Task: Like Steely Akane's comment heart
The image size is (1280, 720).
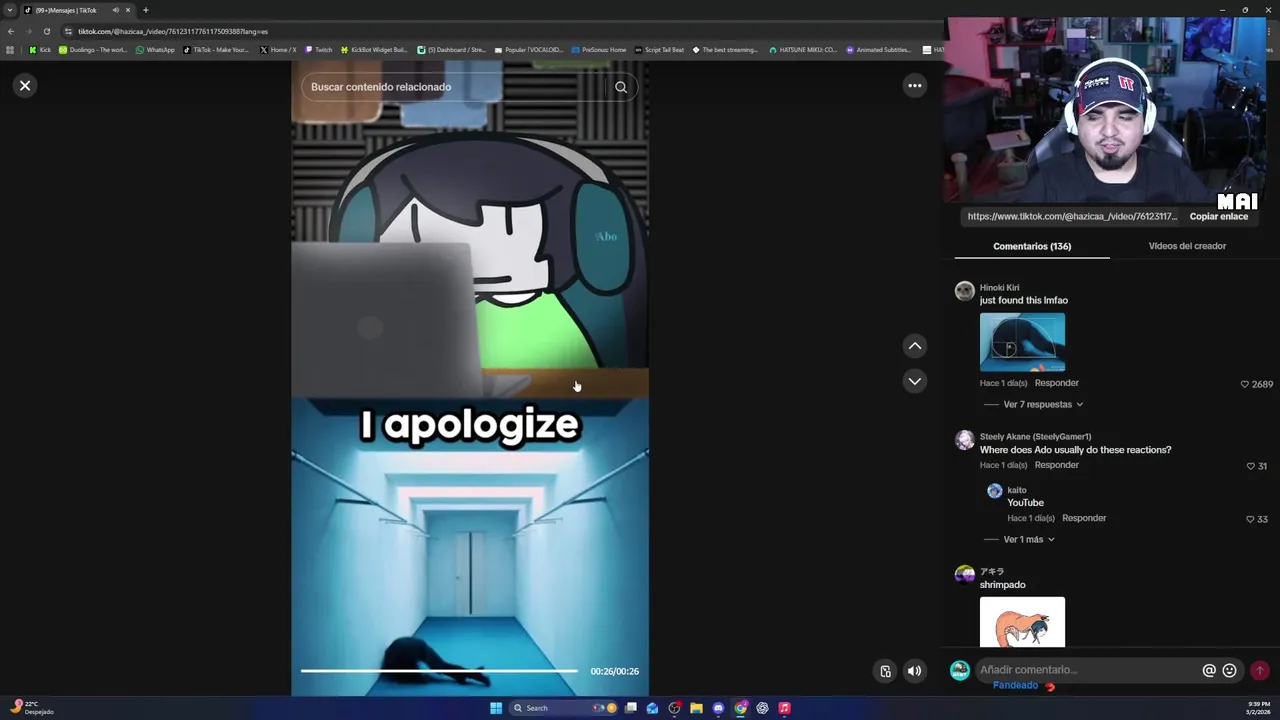Action: (1251, 466)
